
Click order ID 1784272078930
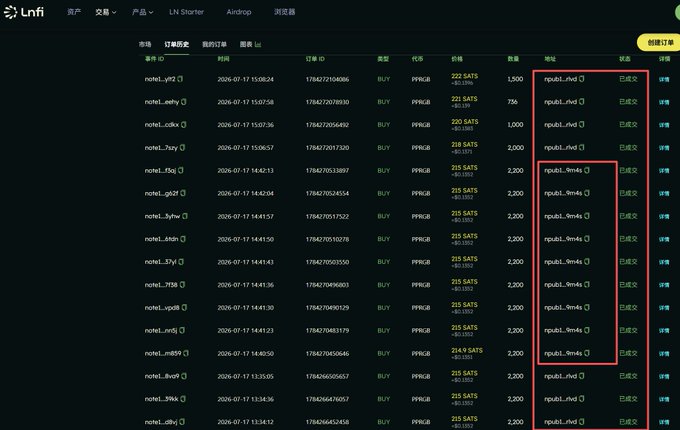click(327, 102)
